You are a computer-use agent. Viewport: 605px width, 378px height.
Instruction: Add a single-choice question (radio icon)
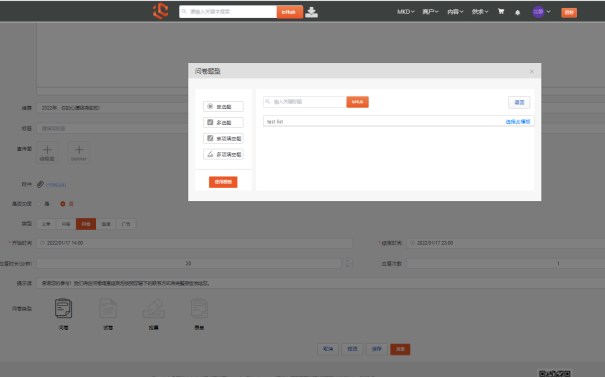(223, 106)
